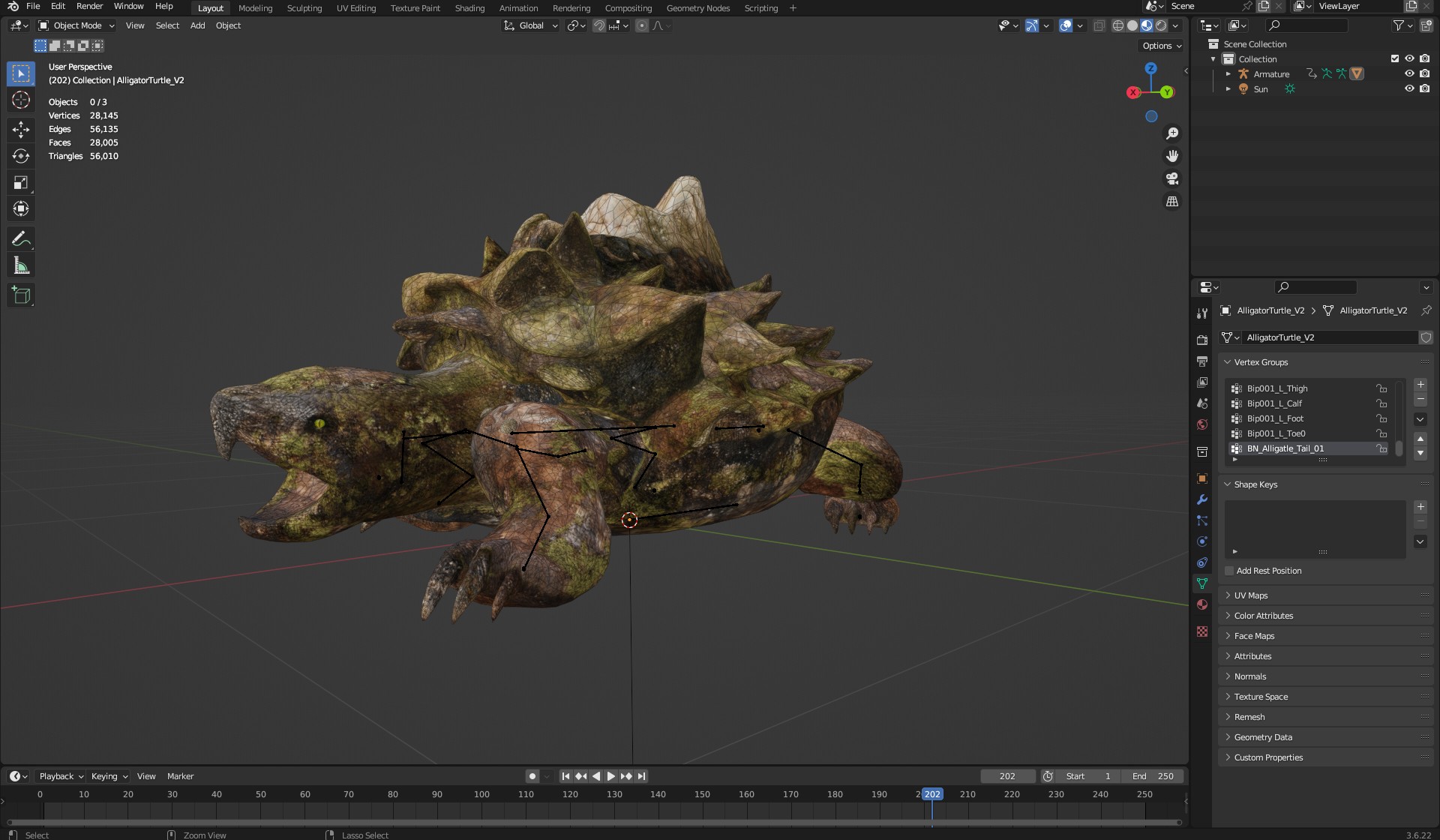Select the Measure tool
Viewport: 1440px width, 840px height.
21,265
